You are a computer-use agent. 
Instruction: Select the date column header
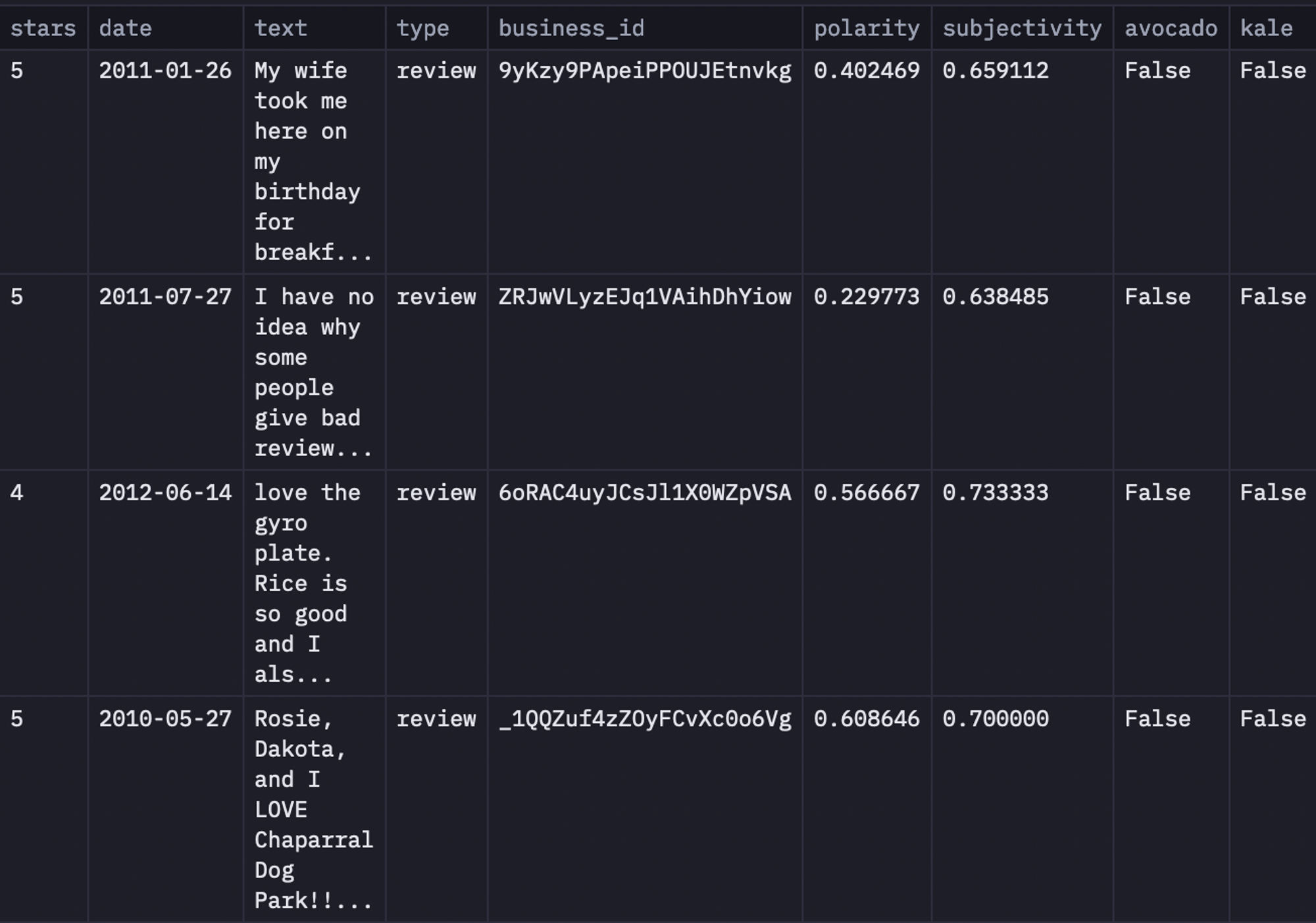(x=166, y=28)
